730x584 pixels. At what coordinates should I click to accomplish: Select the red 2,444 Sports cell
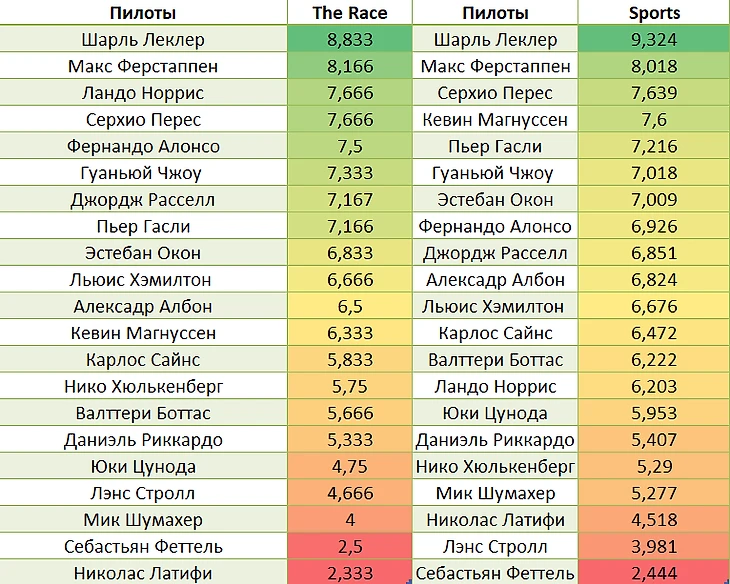(x=654, y=573)
